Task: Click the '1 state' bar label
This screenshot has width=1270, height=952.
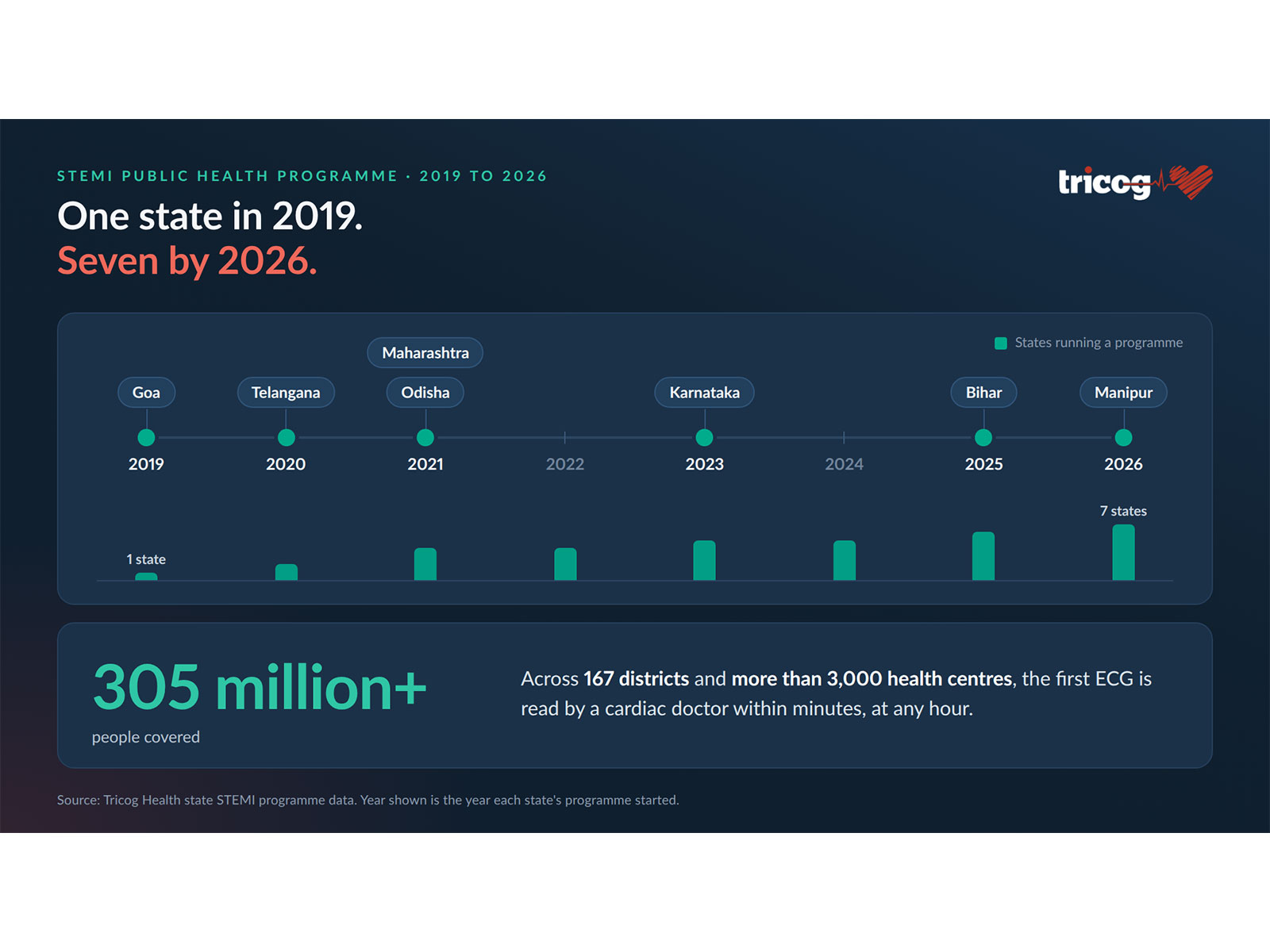Action: 146,559
